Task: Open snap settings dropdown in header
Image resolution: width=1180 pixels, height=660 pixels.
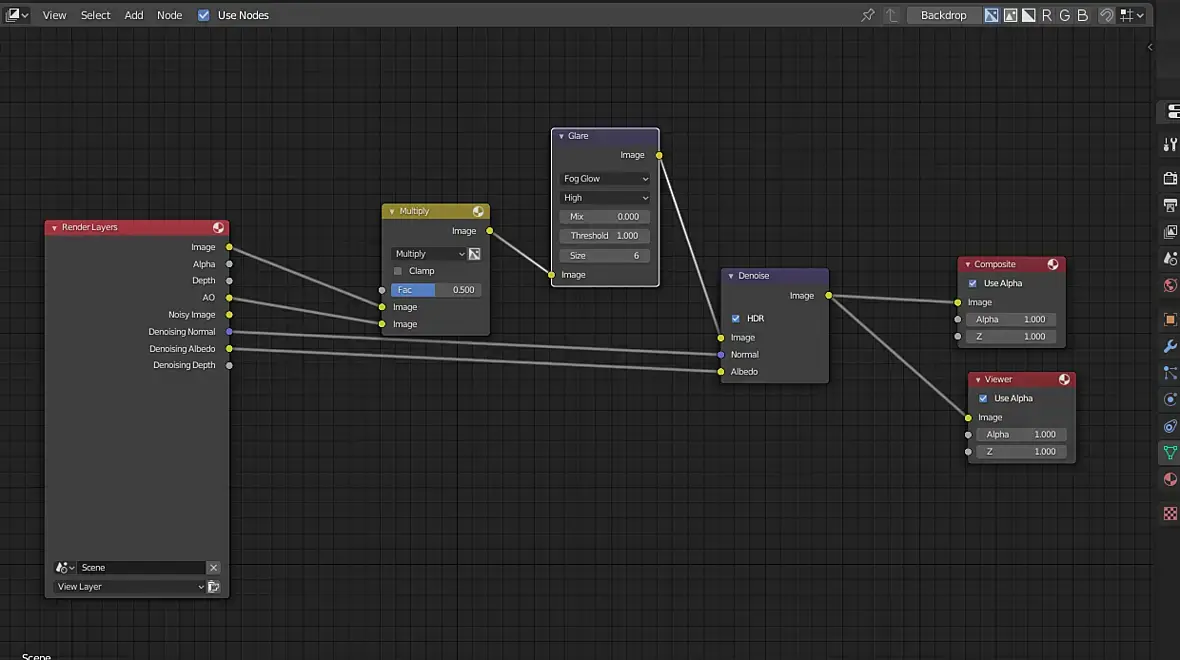Action: (1132, 15)
